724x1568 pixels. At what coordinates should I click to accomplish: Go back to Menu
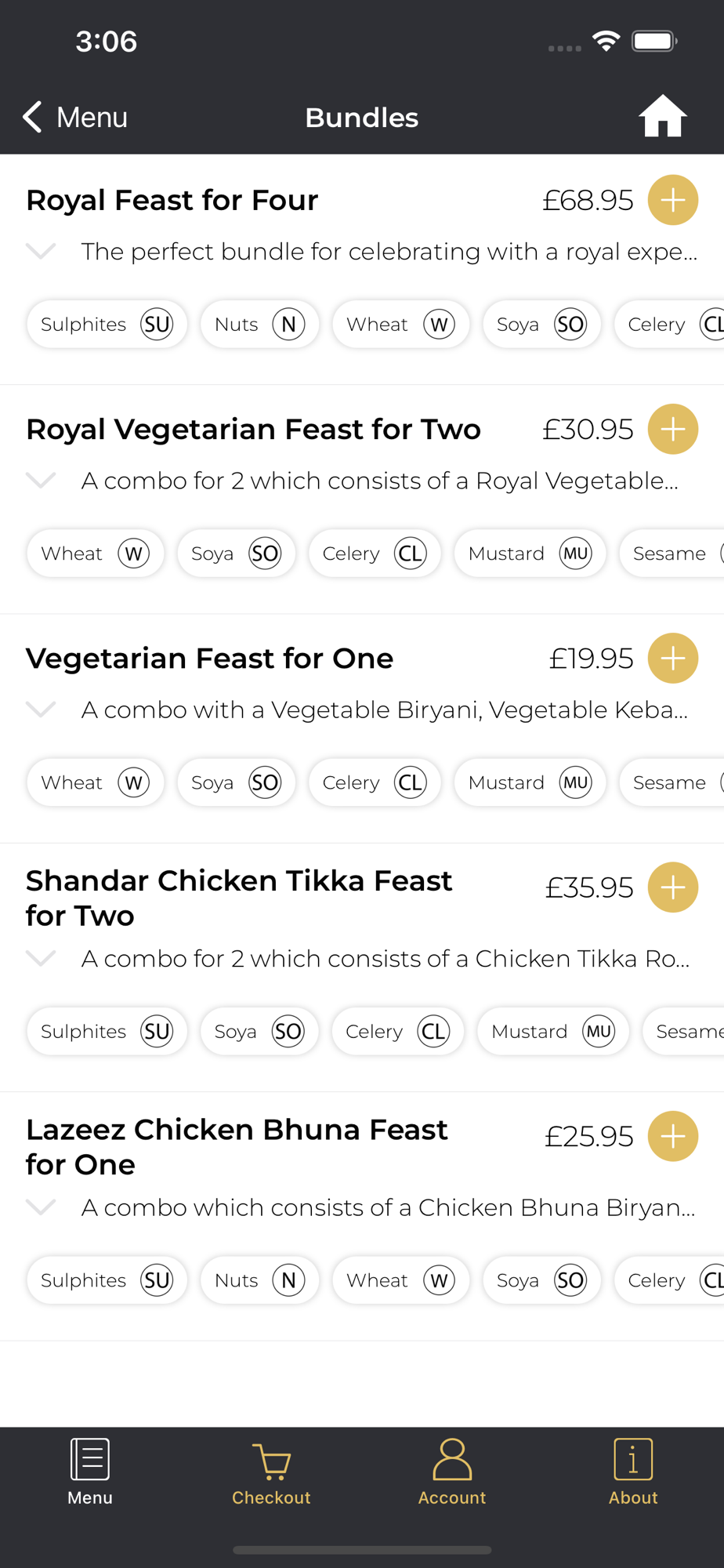tap(75, 117)
